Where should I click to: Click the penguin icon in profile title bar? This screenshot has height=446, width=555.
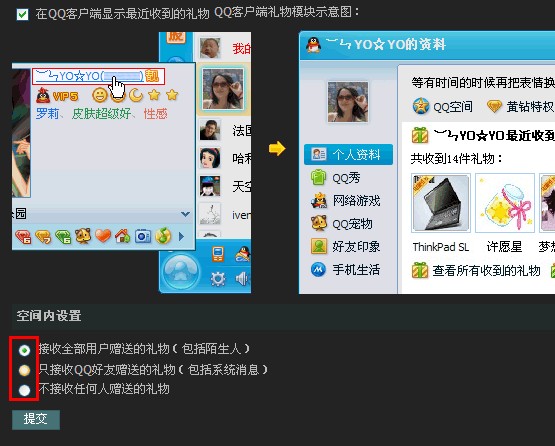pos(314,45)
